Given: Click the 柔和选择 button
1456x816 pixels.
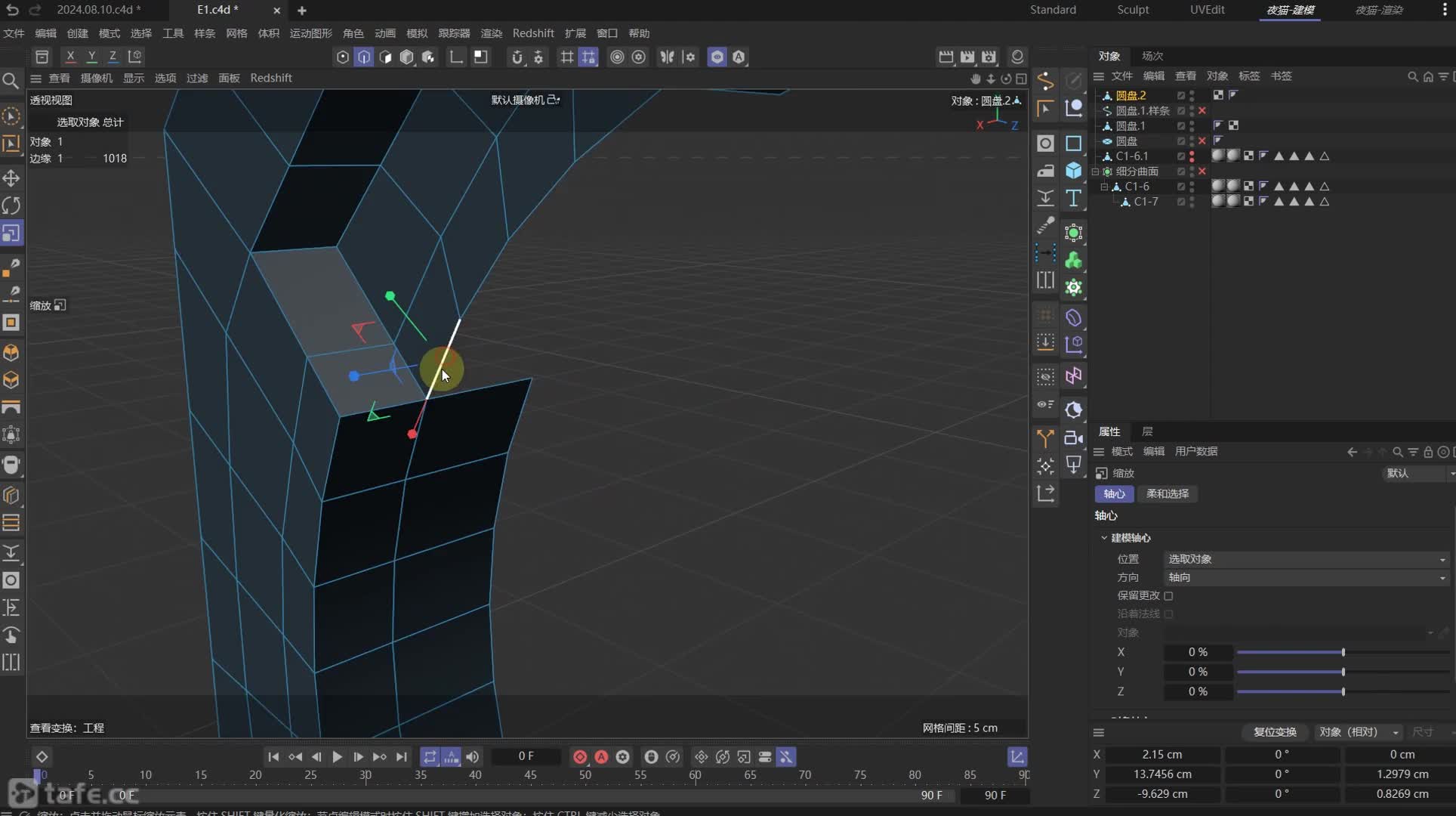Looking at the screenshot, I should [1167, 493].
